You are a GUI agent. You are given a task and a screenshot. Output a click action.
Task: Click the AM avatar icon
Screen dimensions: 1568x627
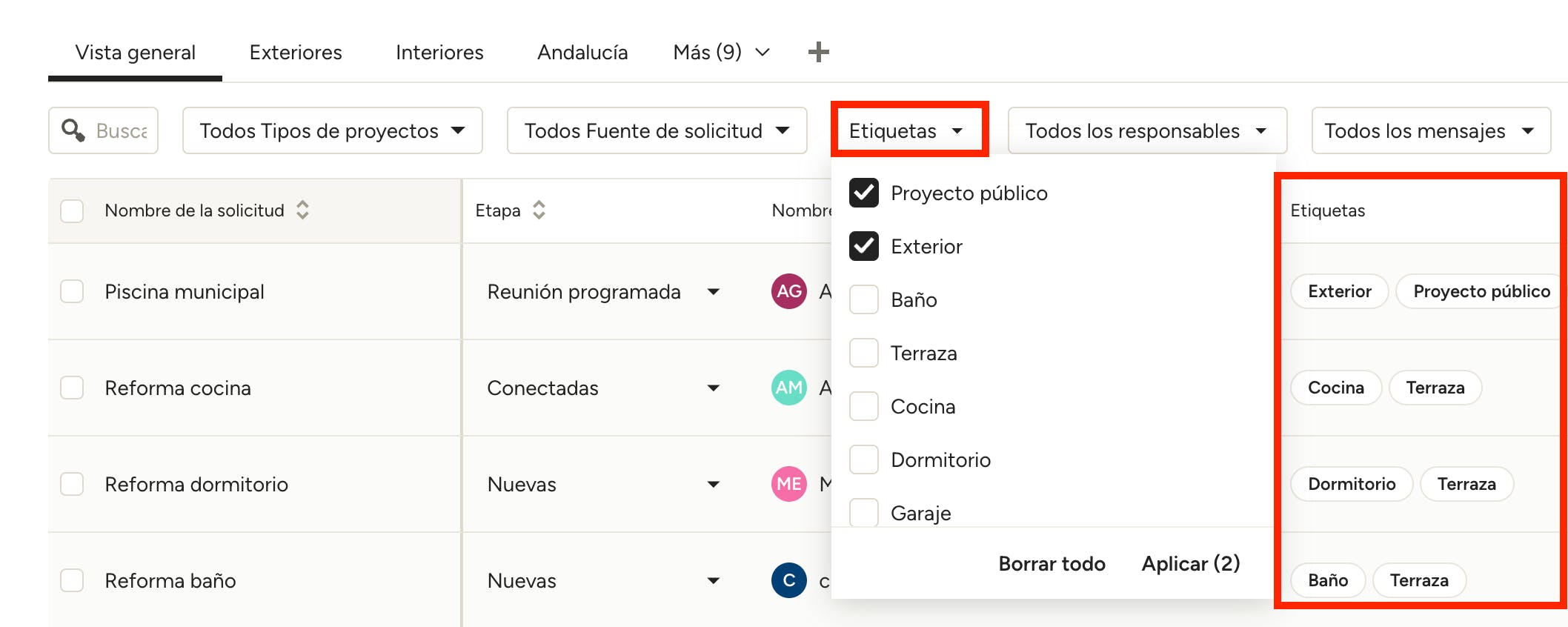click(788, 388)
